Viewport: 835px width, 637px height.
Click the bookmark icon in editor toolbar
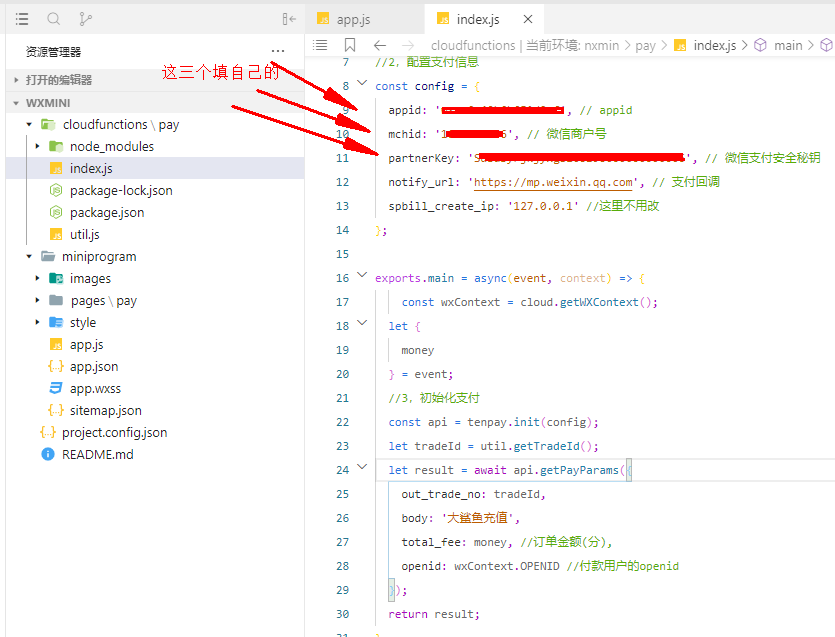(350, 45)
